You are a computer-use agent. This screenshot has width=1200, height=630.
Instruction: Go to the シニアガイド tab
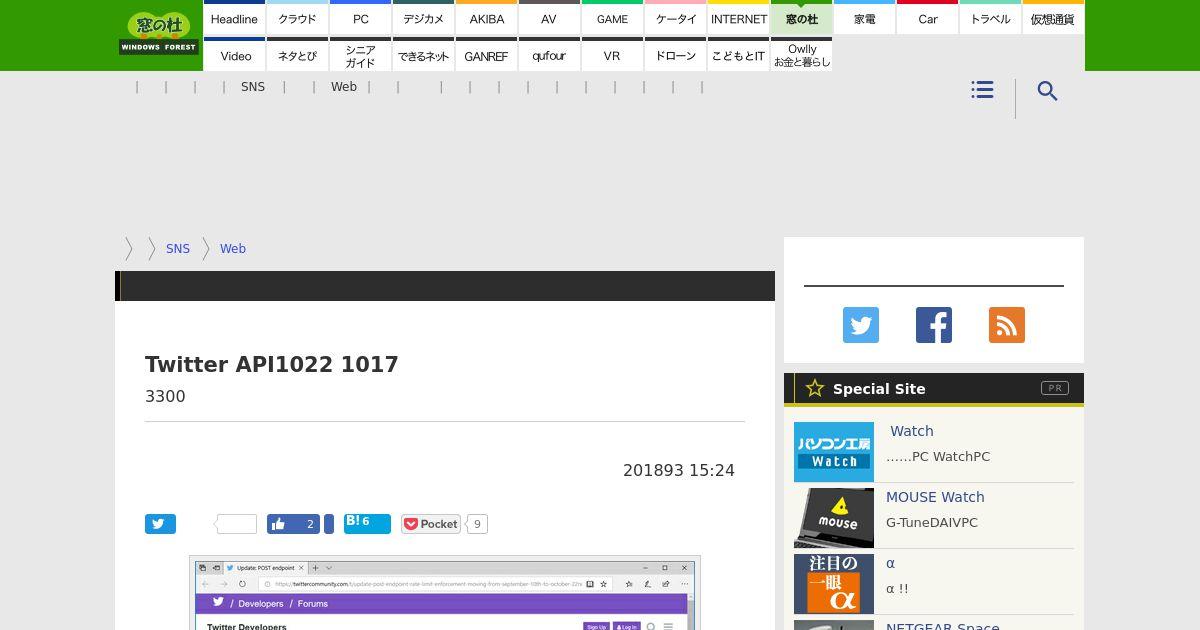click(360, 56)
